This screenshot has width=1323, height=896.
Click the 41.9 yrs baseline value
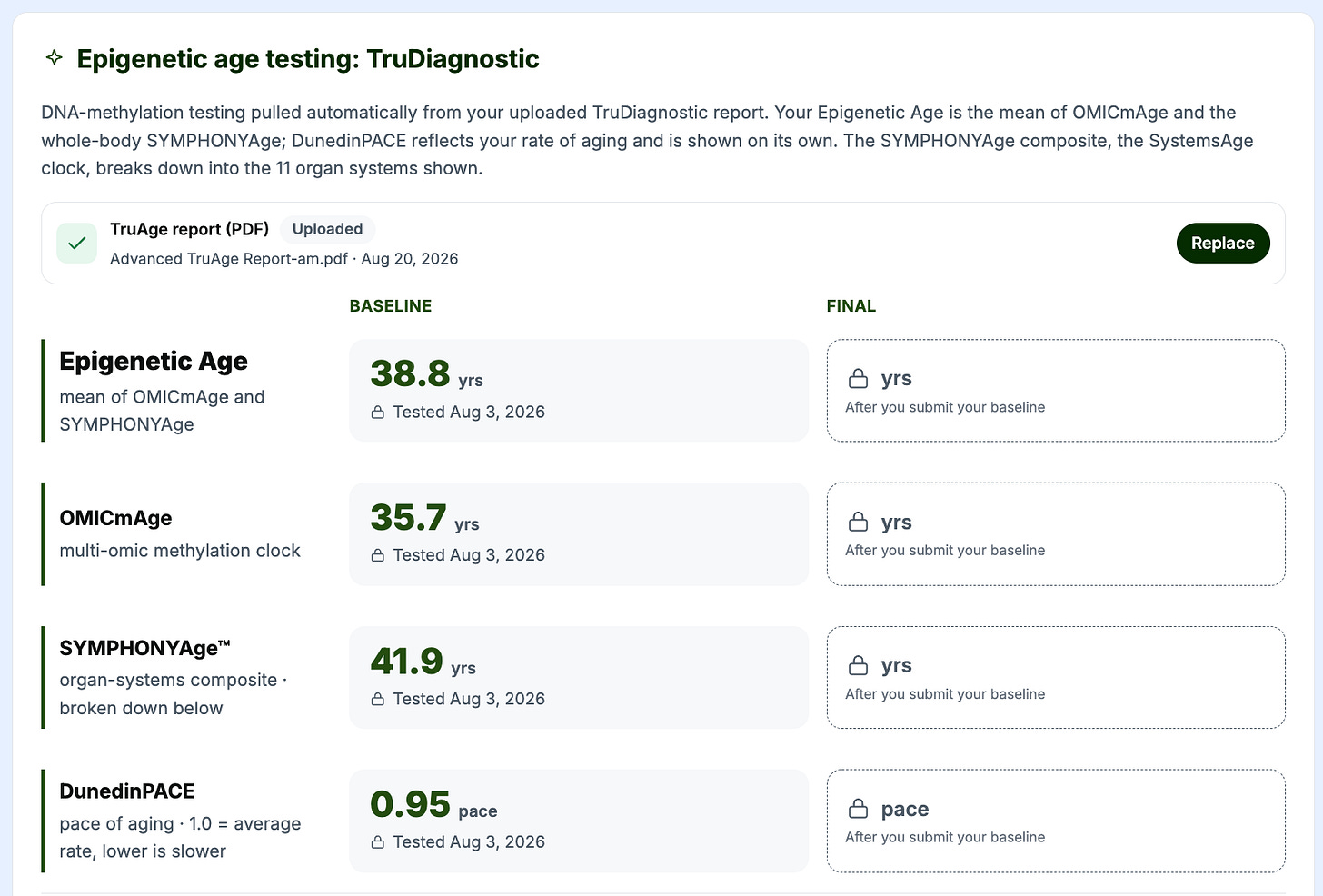(x=423, y=662)
